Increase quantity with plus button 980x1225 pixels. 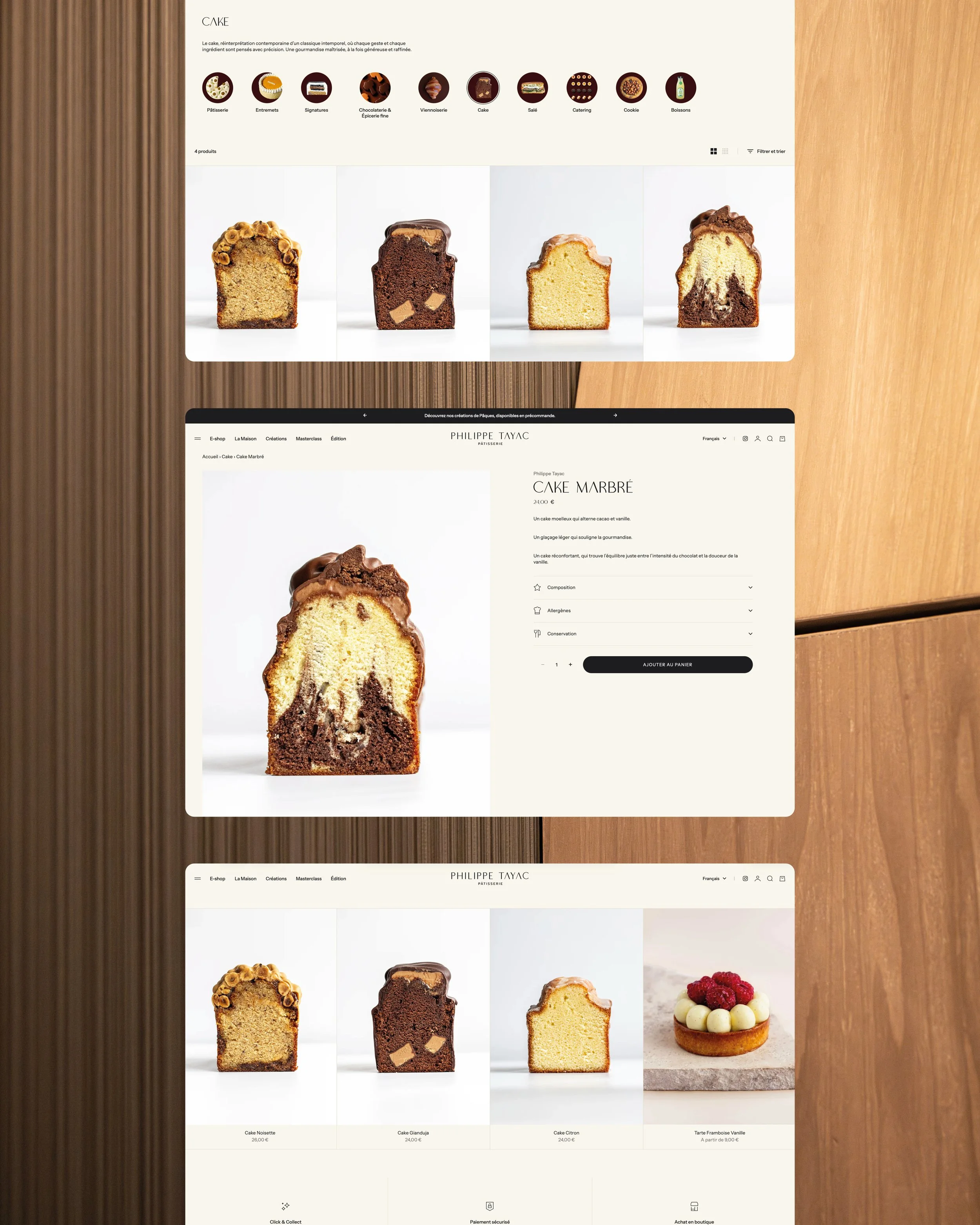(570, 665)
